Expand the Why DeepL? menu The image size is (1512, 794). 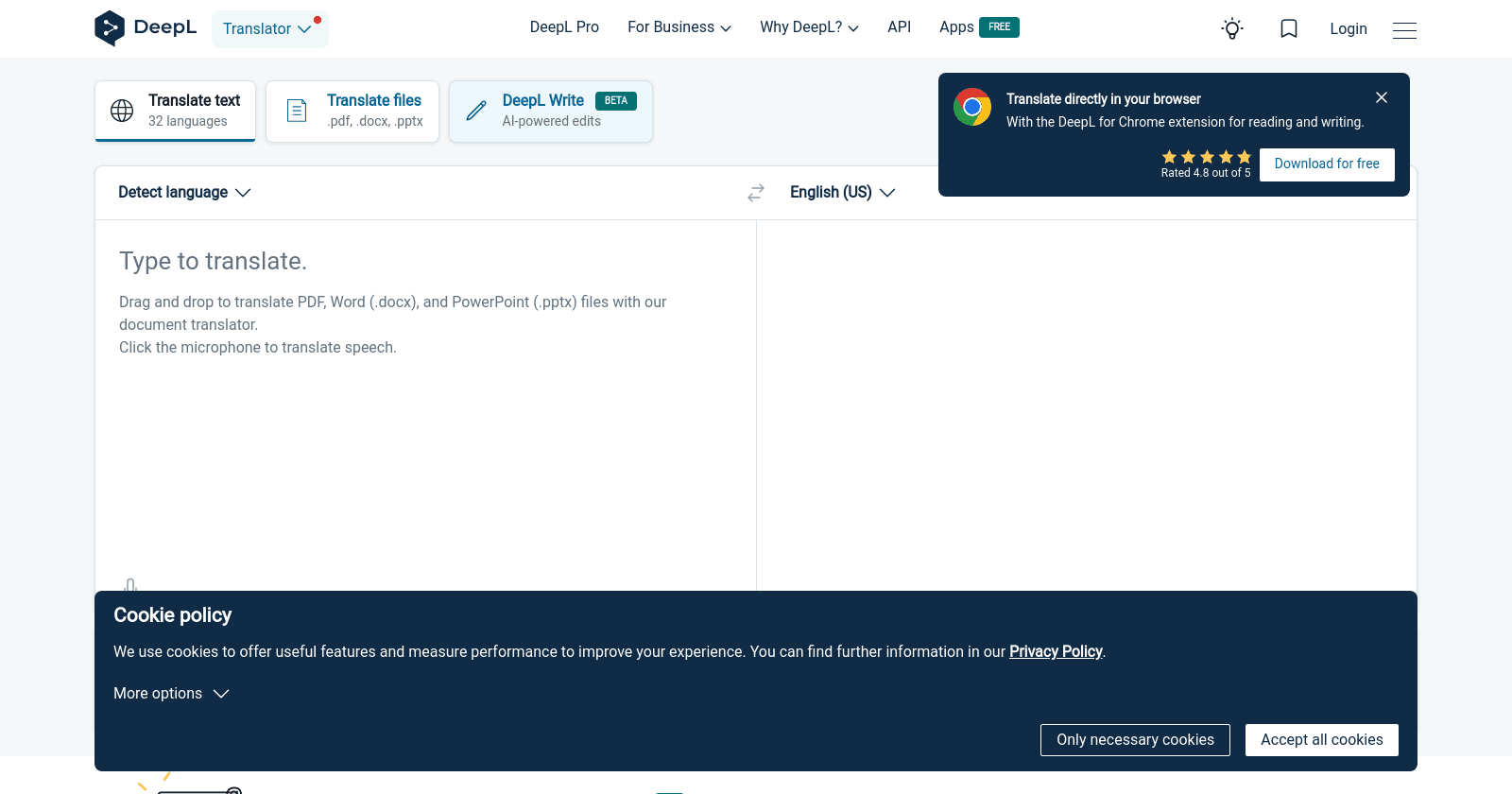[x=810, y=27]
